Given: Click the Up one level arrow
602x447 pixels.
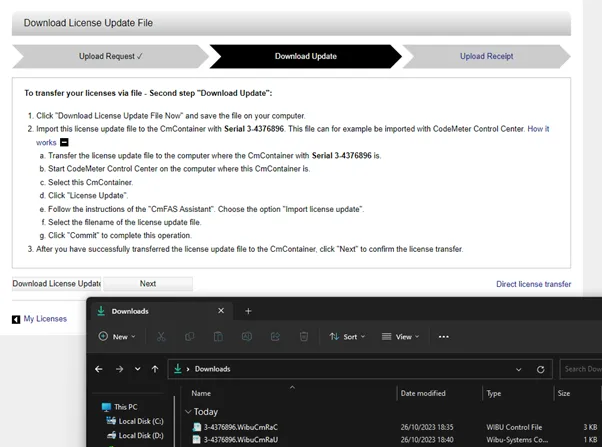Looking at the screenshot, I should click(x=155, y=369).
